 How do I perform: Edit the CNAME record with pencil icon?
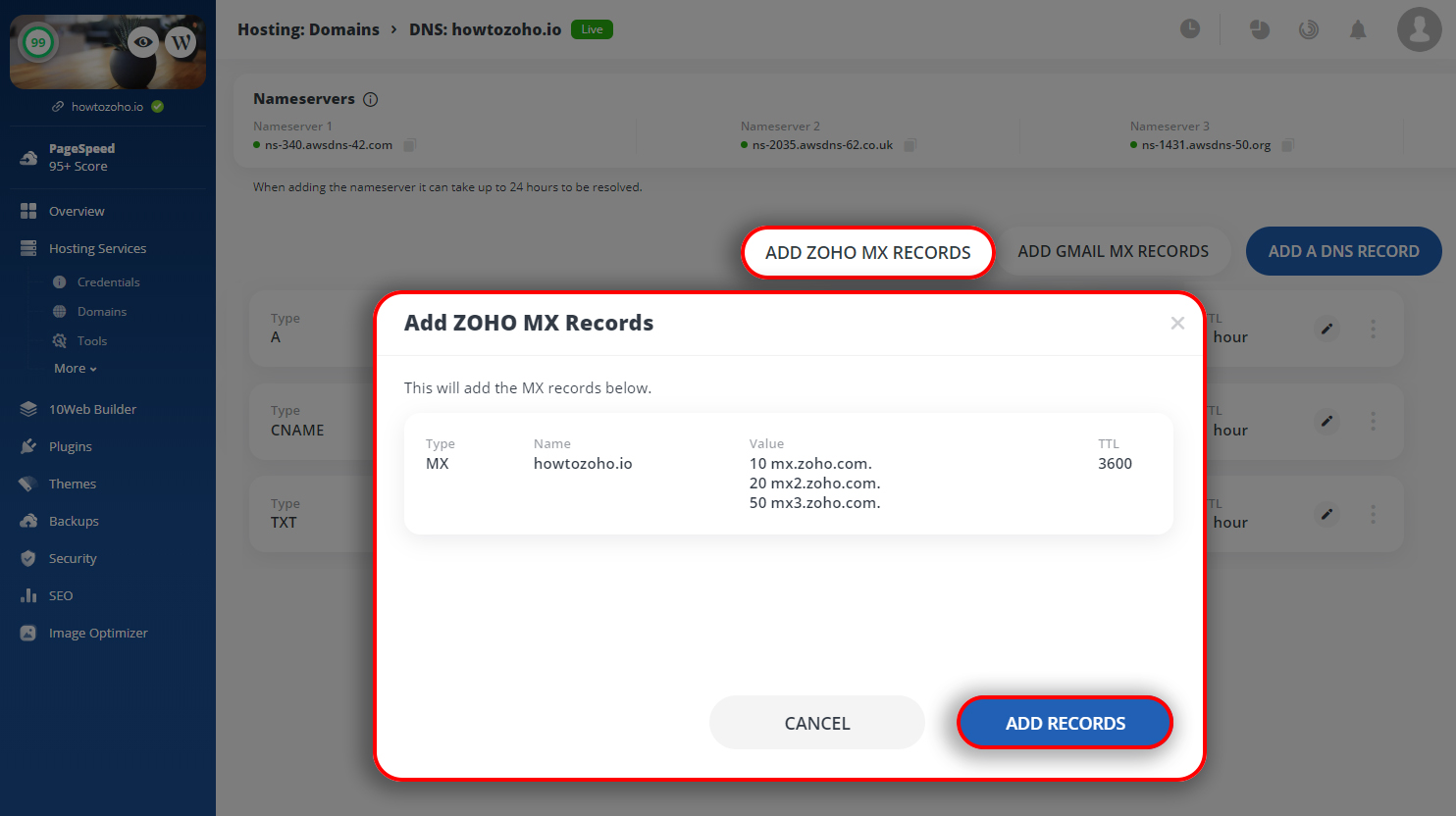coord(1326,421)
